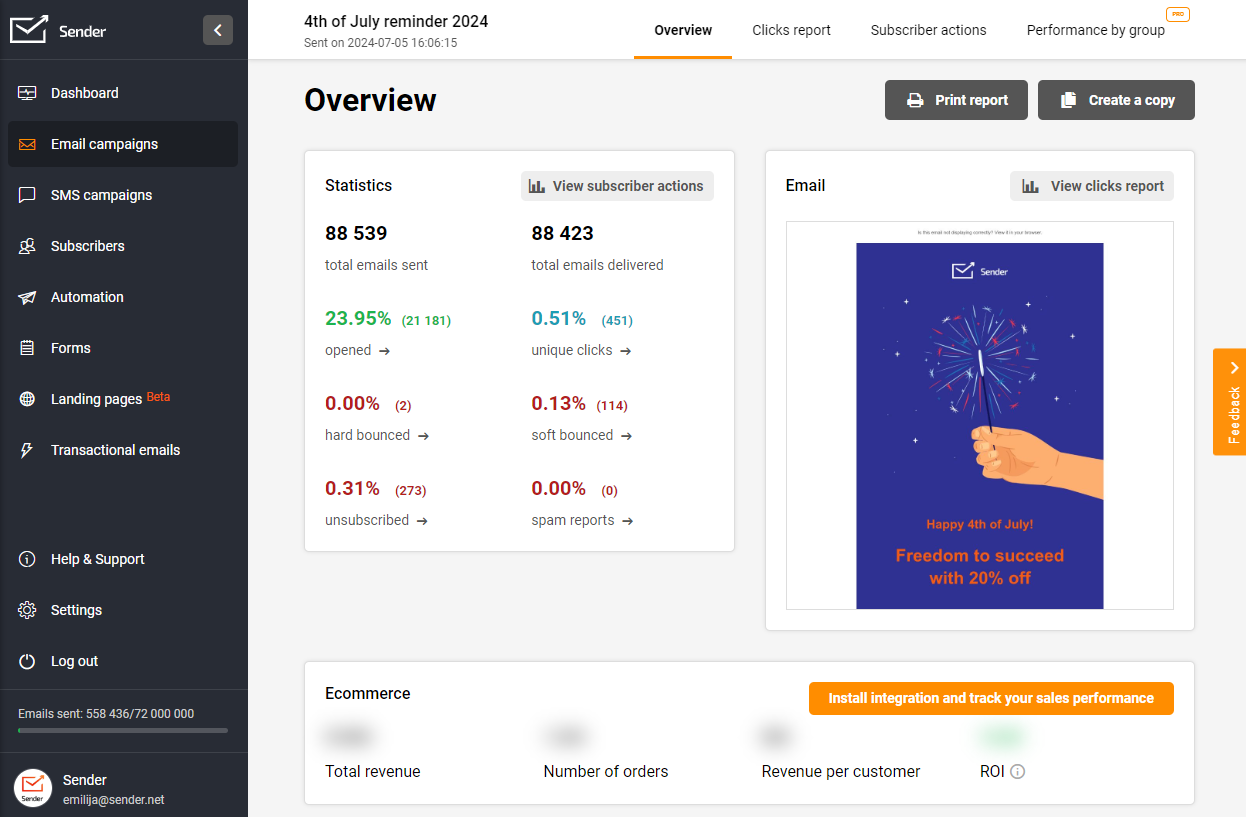
Task: Expand the orange Feedback side panel
Action: (1231, 403)
